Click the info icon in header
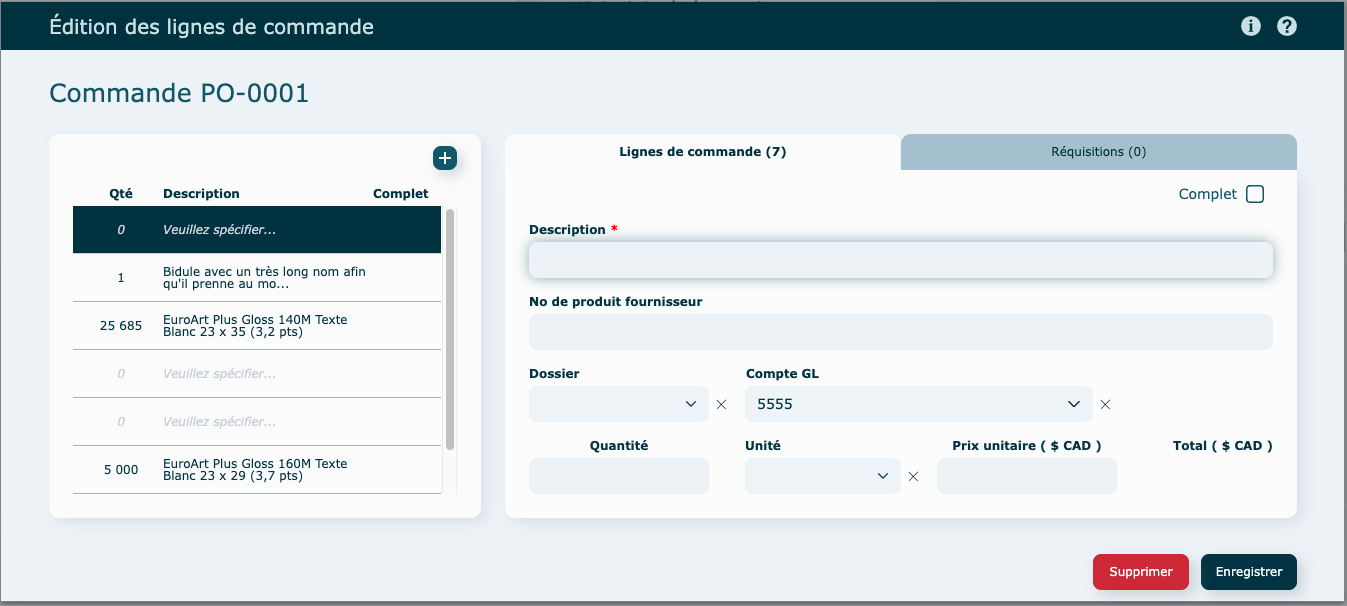Viewport: 1347px width, 606px height. click(1250, 26)
